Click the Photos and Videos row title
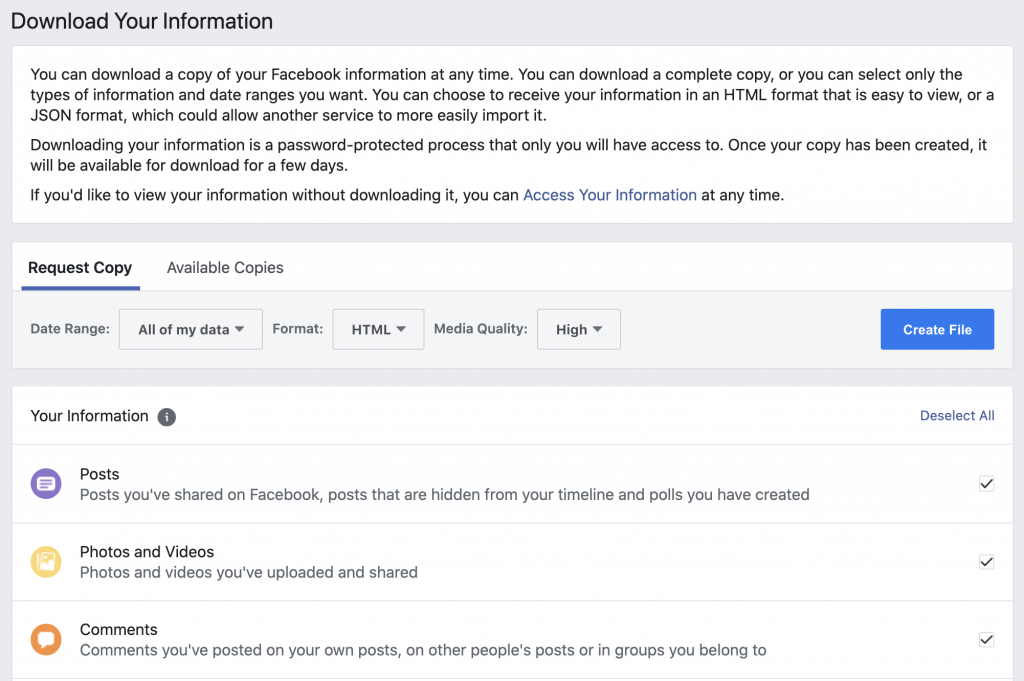 point(147,552)
